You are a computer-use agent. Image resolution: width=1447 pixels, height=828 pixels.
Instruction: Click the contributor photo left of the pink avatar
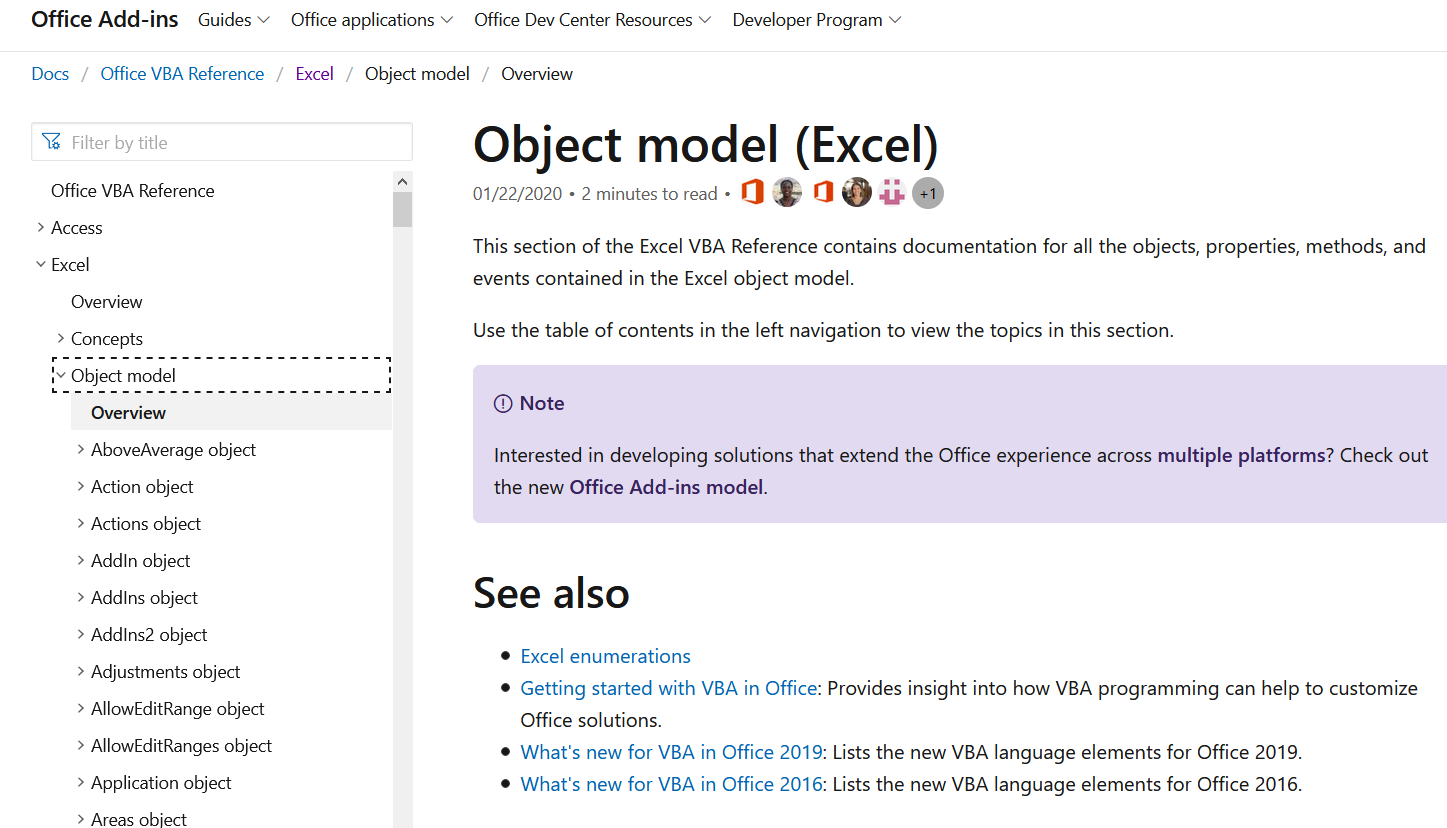857,193
